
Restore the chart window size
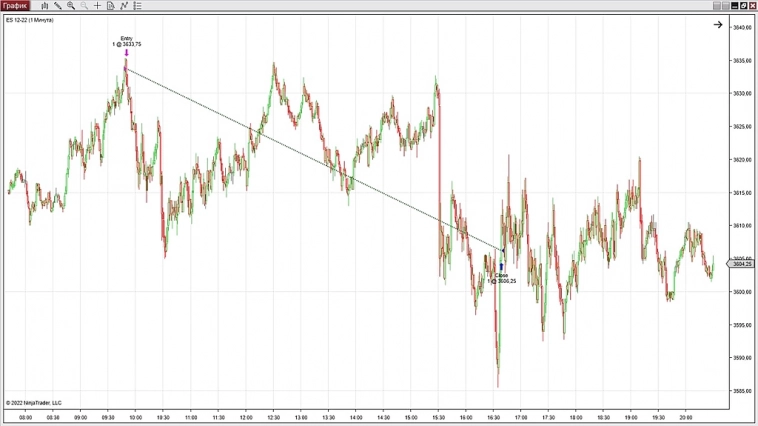743,6
